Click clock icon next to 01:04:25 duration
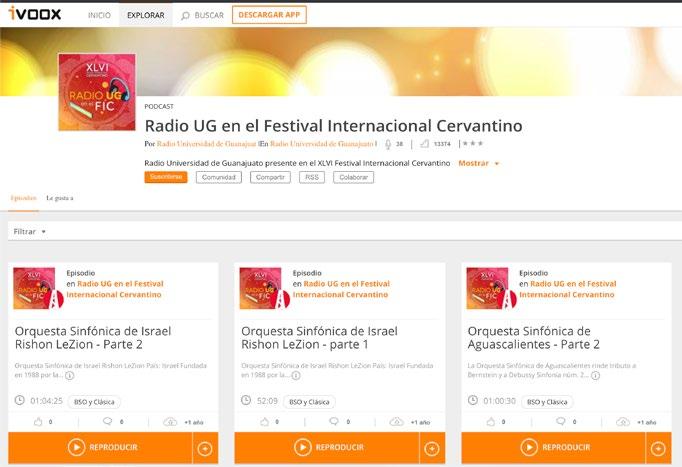 20,400
